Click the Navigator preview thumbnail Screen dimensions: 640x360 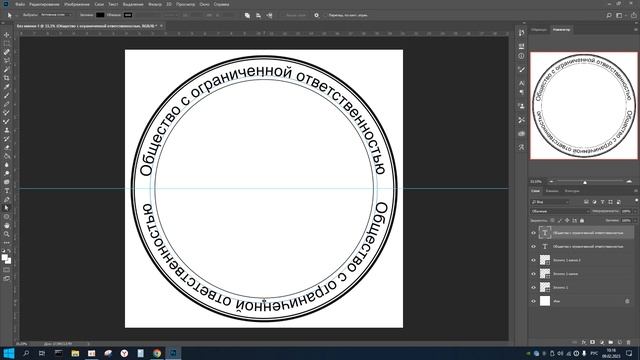tap(584, 105)
